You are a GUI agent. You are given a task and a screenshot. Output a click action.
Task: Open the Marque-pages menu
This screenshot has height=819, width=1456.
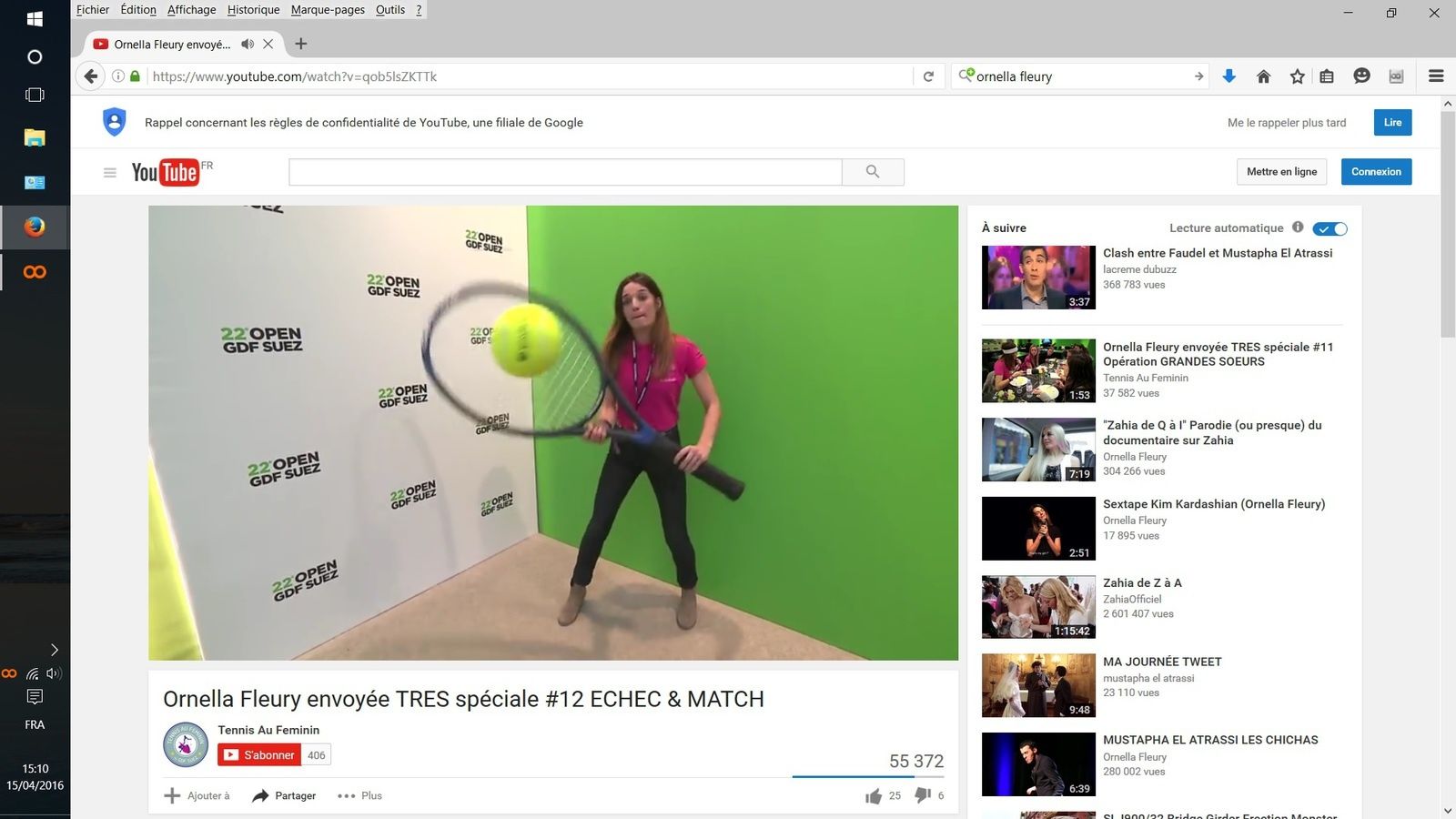point(328,10)
